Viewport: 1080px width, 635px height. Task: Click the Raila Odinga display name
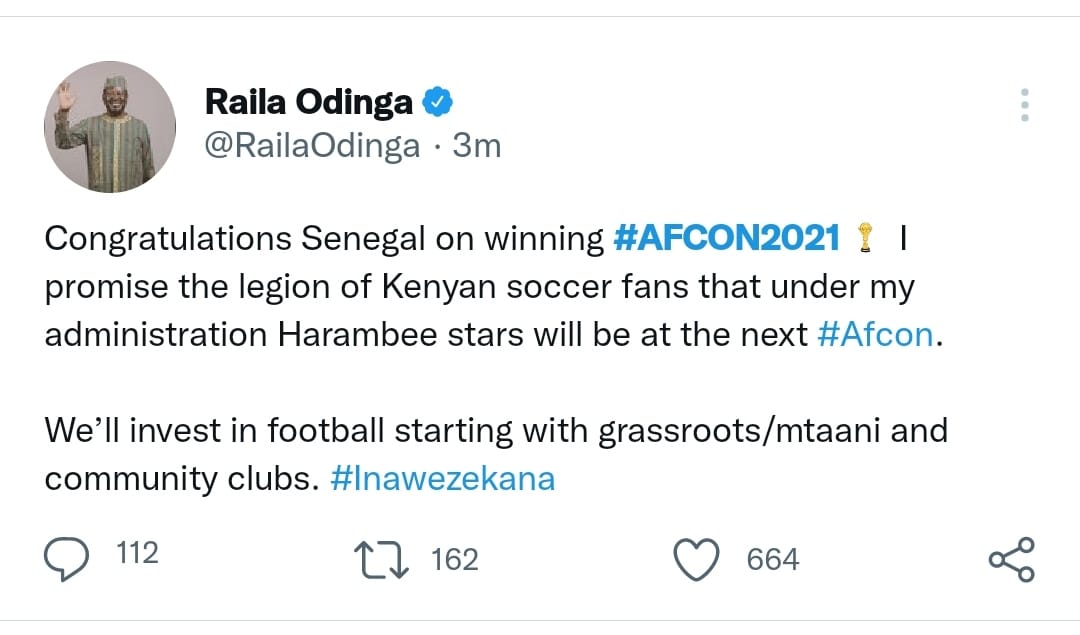309,101
